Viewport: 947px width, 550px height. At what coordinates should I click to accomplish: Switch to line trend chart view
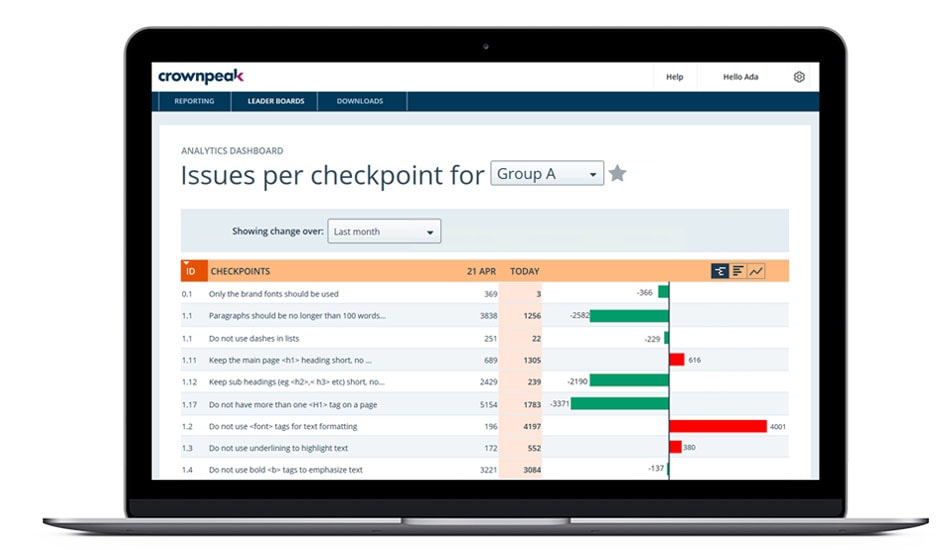click(x=756, y=271)
